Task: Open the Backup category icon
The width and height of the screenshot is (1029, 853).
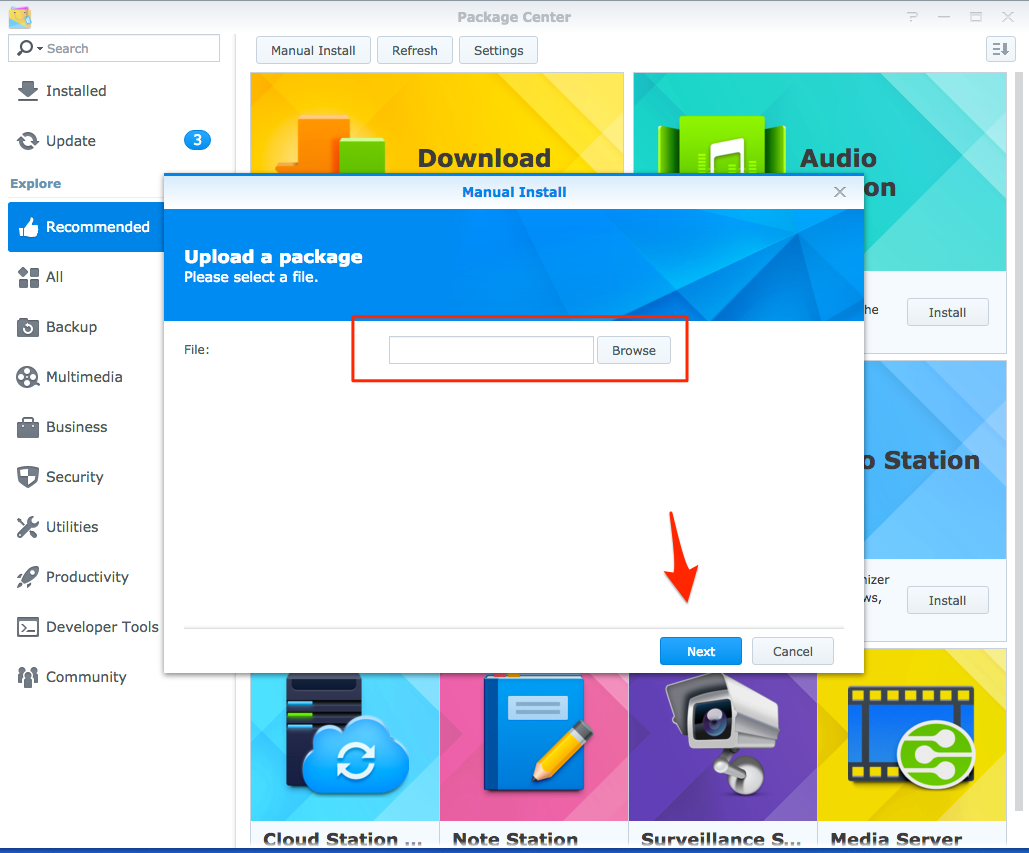Action: click(x=30, y=327)
